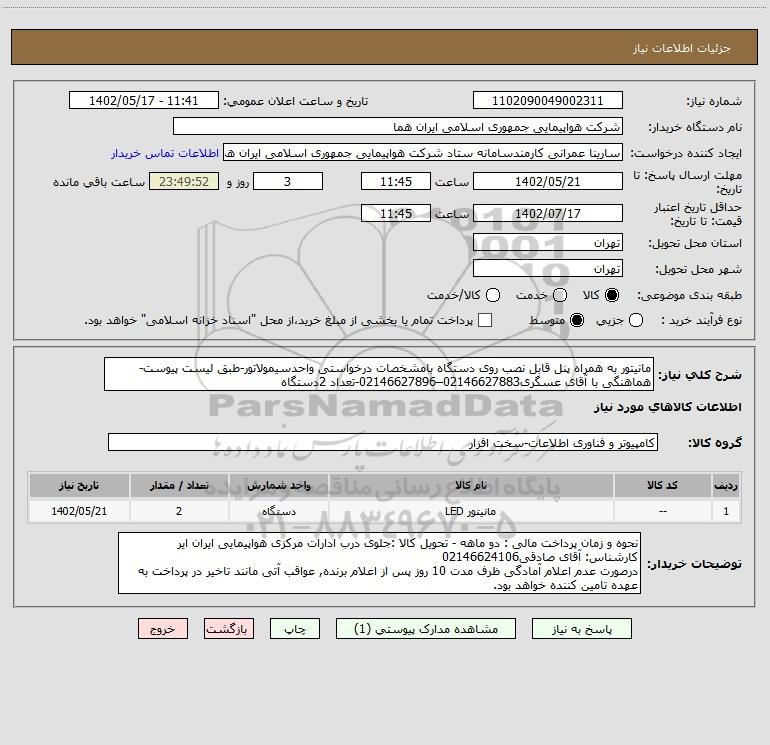
Task: Click the خروج exit button
Action: click(163, 629)
